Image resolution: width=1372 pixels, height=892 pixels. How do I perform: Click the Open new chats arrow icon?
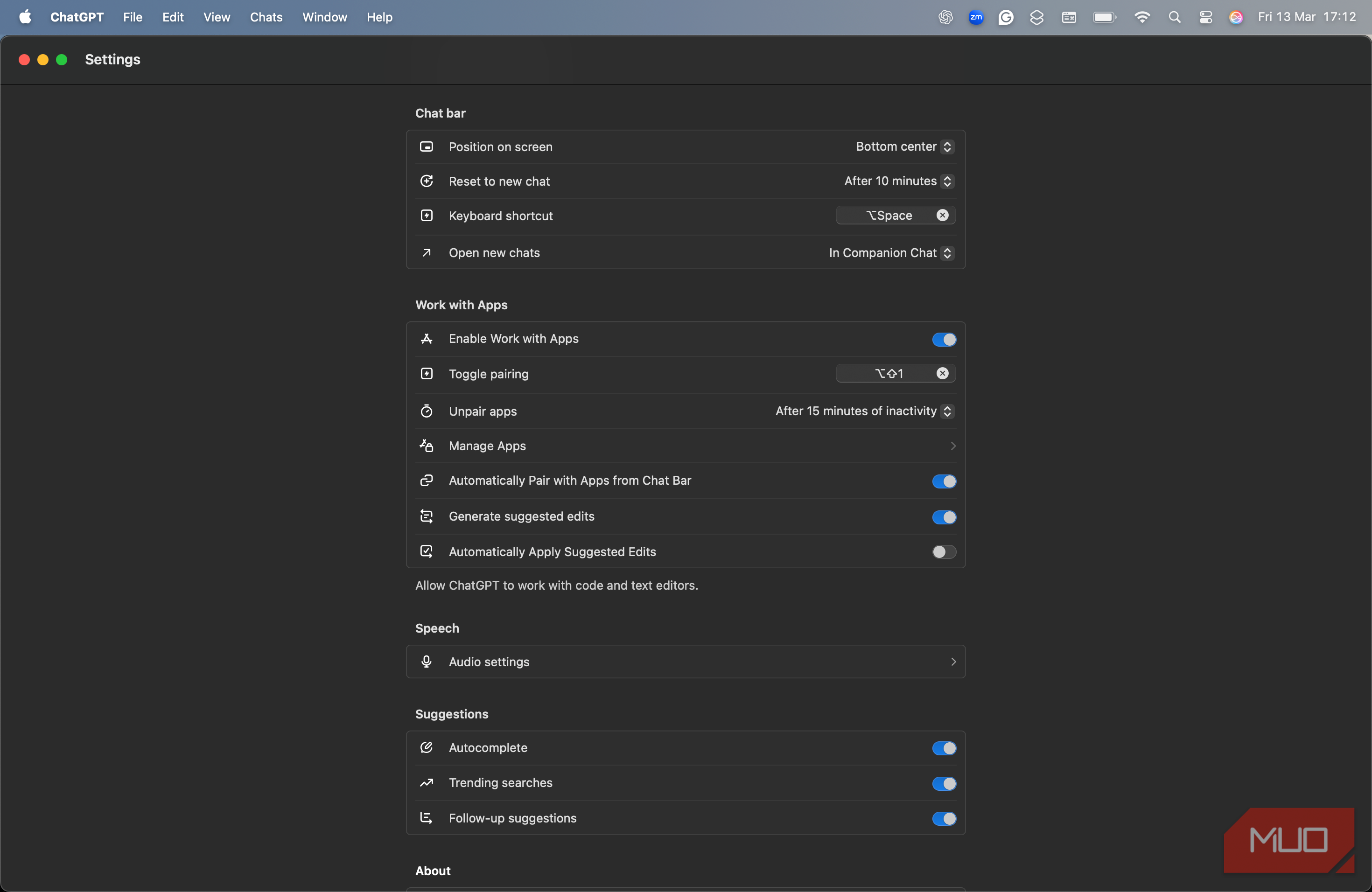point(427,252)
